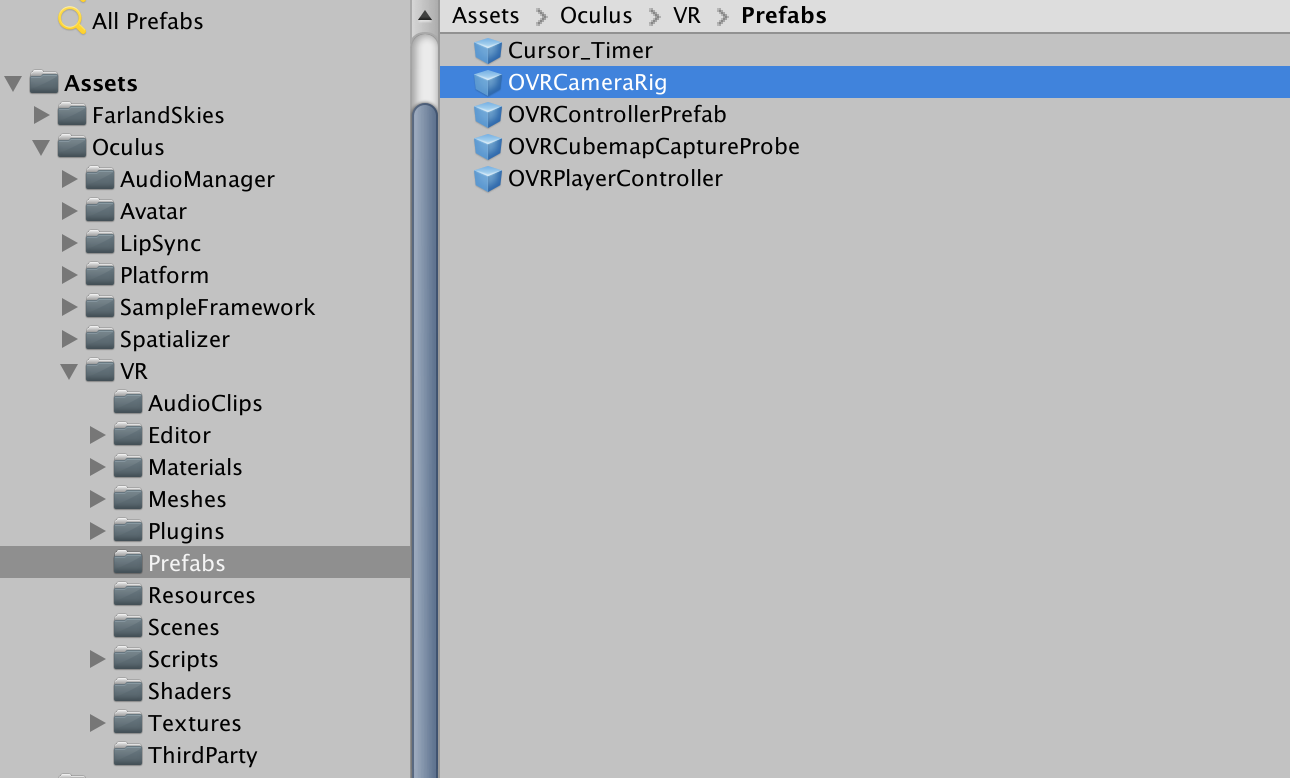Click the ThirdParty folder icon

click(x=128, y=755)
